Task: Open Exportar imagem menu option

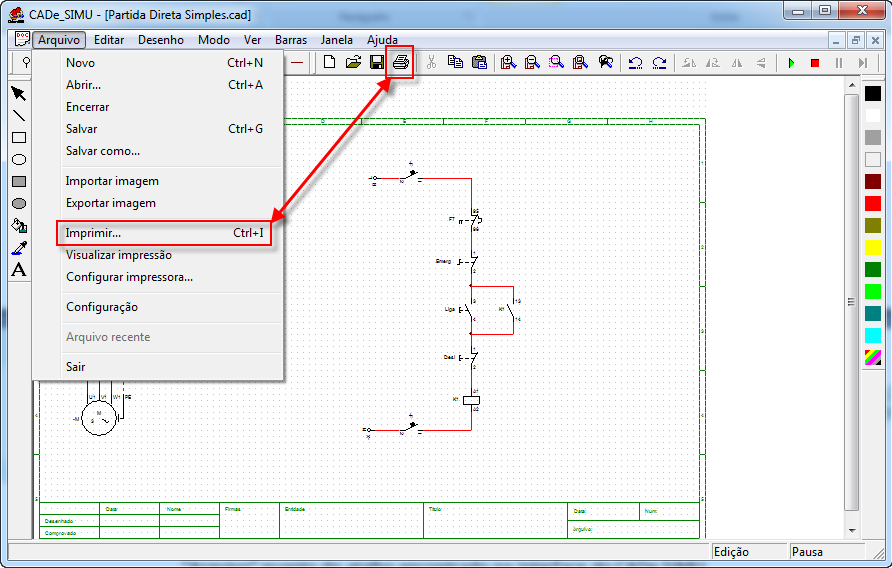Action: point(111,203)
